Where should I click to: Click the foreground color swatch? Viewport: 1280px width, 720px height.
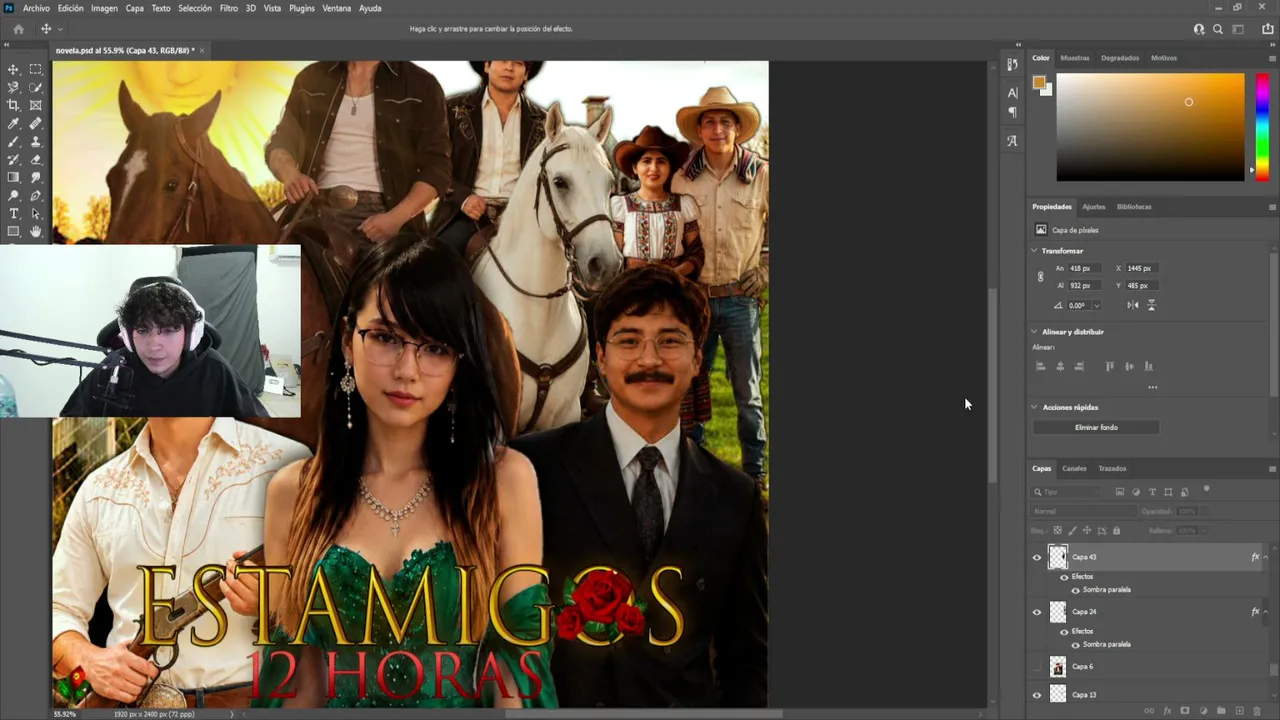pyautogui.click(x=1039, y=83)
